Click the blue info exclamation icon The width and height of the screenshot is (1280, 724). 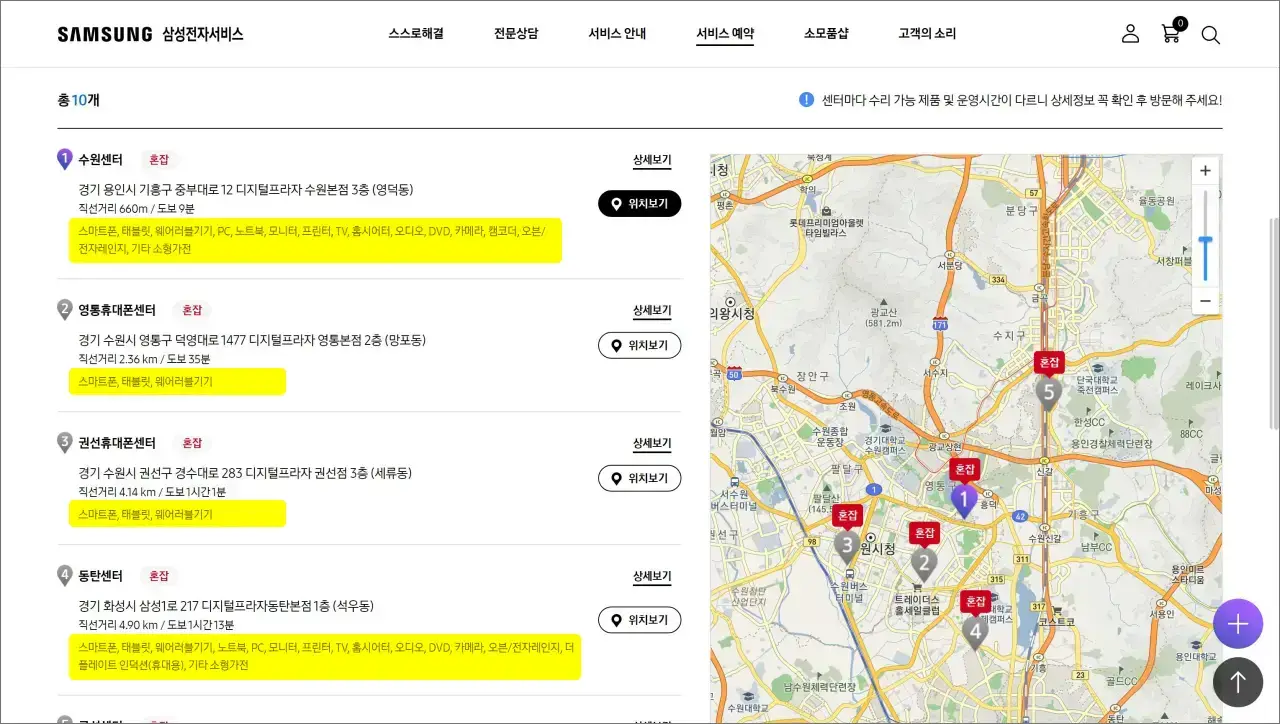[806, 100]
